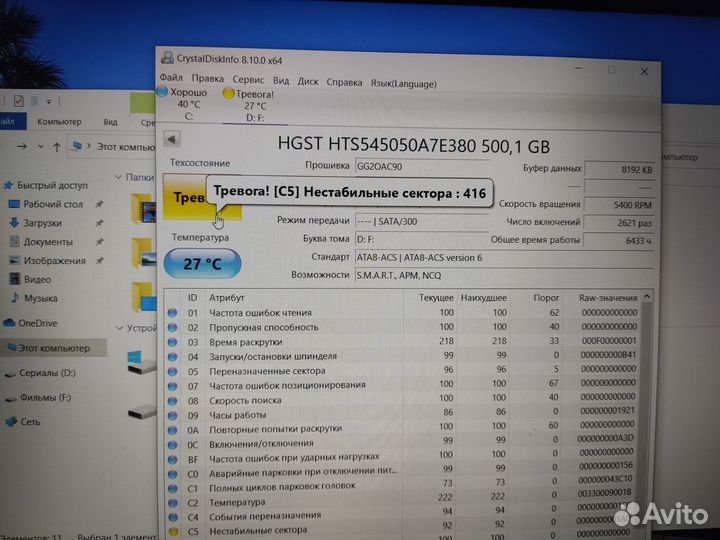Screen dimensions: 720x540
Task: Click the 27 °C temperature button
Action: point(202,264)
